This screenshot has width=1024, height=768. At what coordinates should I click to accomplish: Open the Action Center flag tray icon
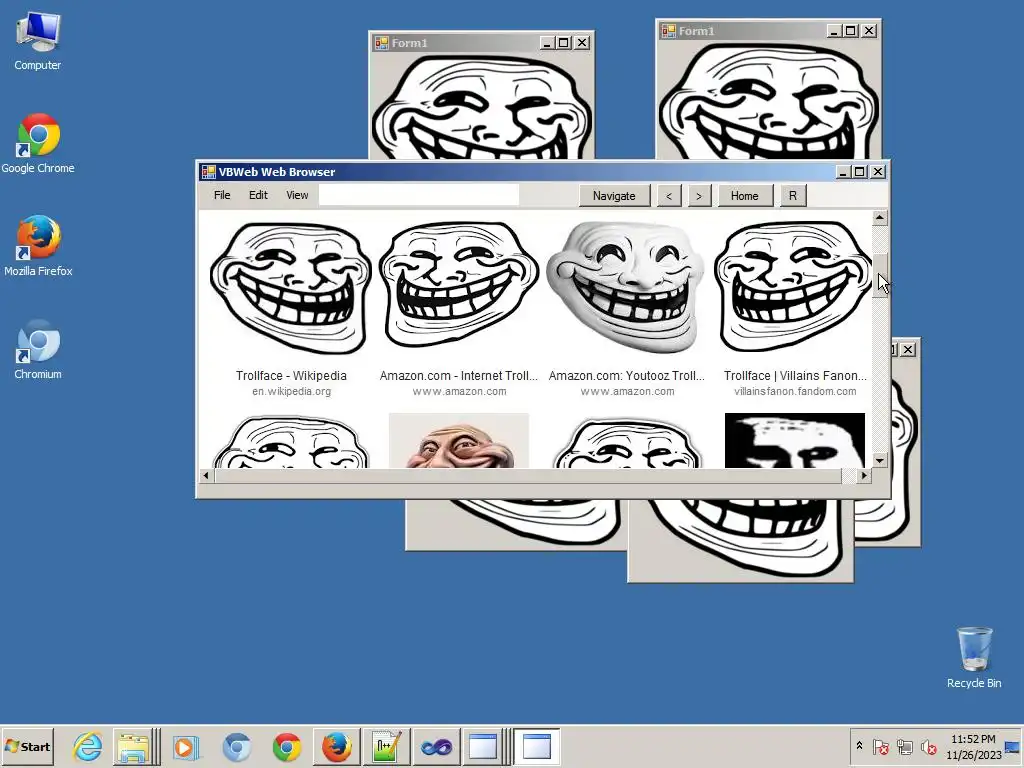coord(880,746)
